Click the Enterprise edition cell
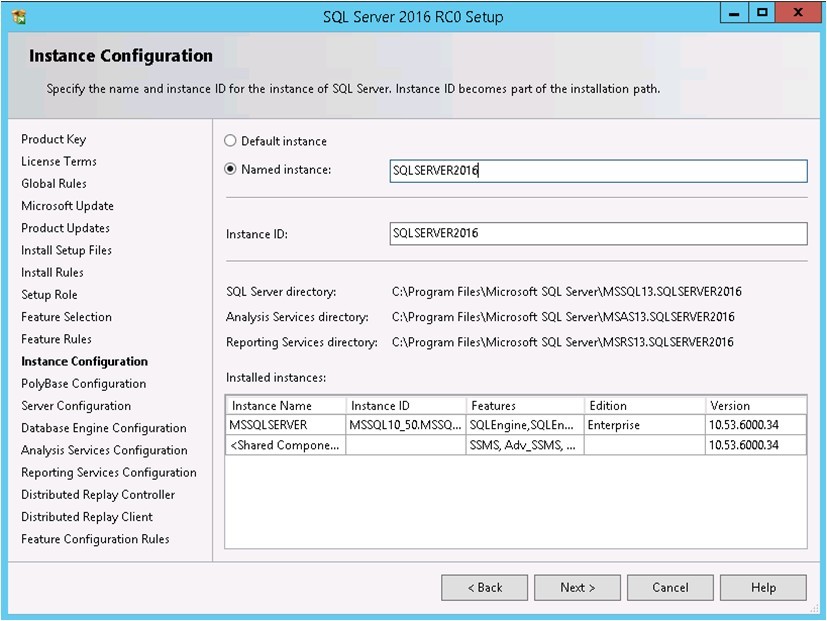 coord(645,425)
